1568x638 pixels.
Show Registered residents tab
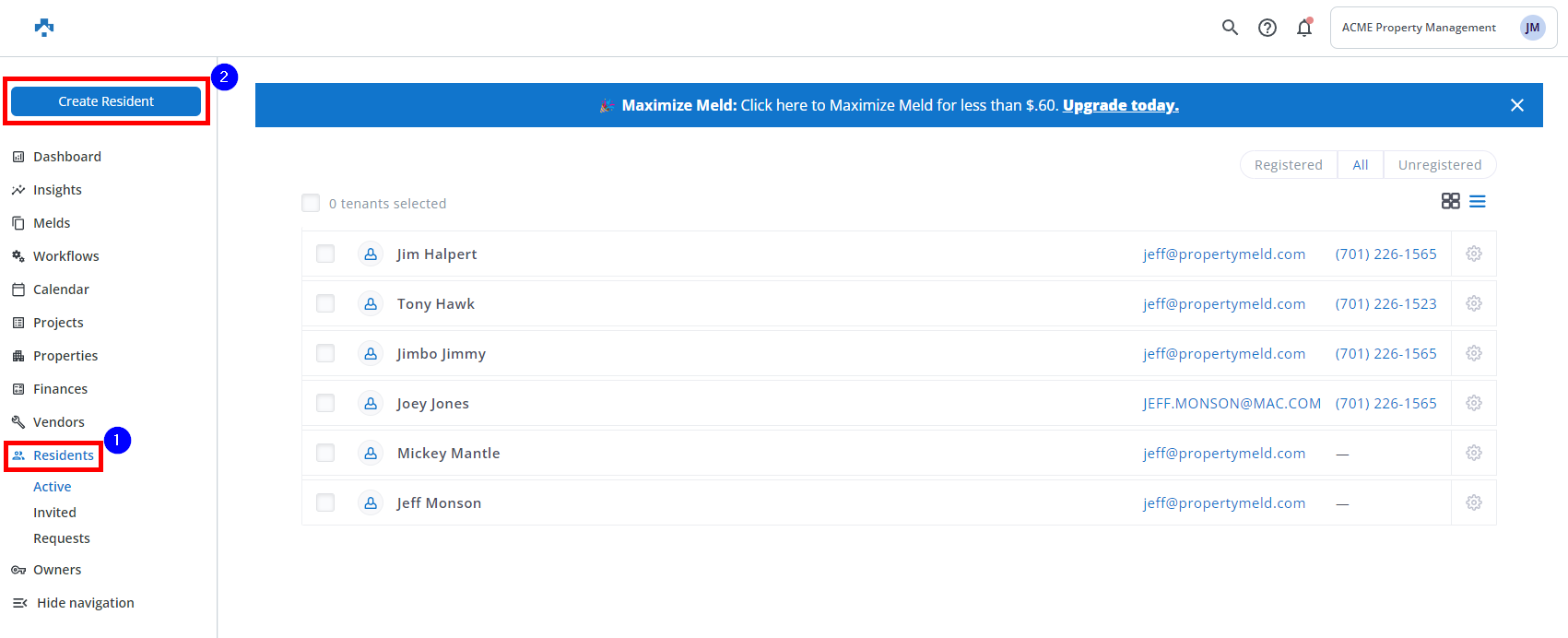tap(1288, 165)
